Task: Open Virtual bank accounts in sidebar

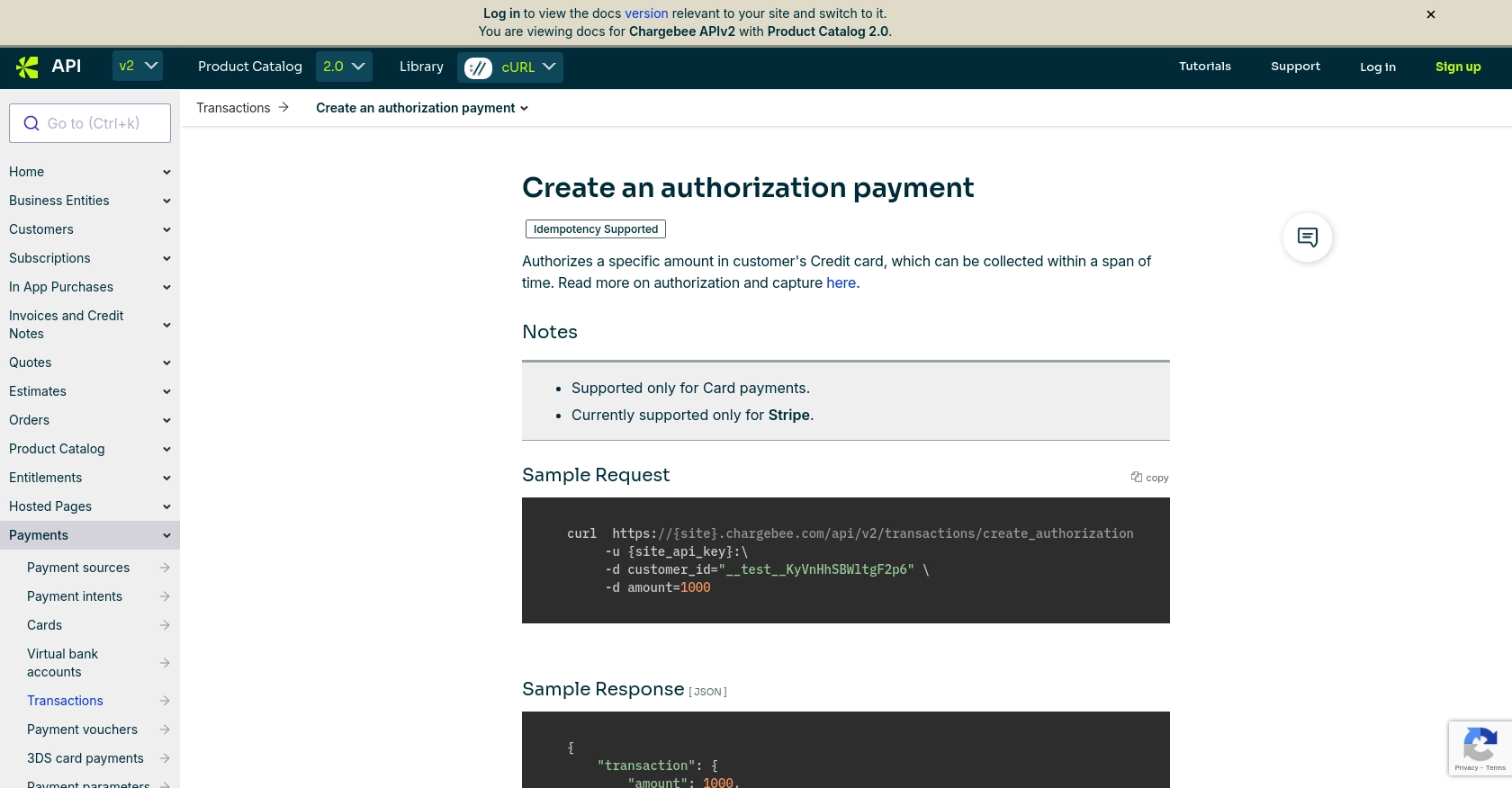Action: pyautogui.click(x=62, y=663)
